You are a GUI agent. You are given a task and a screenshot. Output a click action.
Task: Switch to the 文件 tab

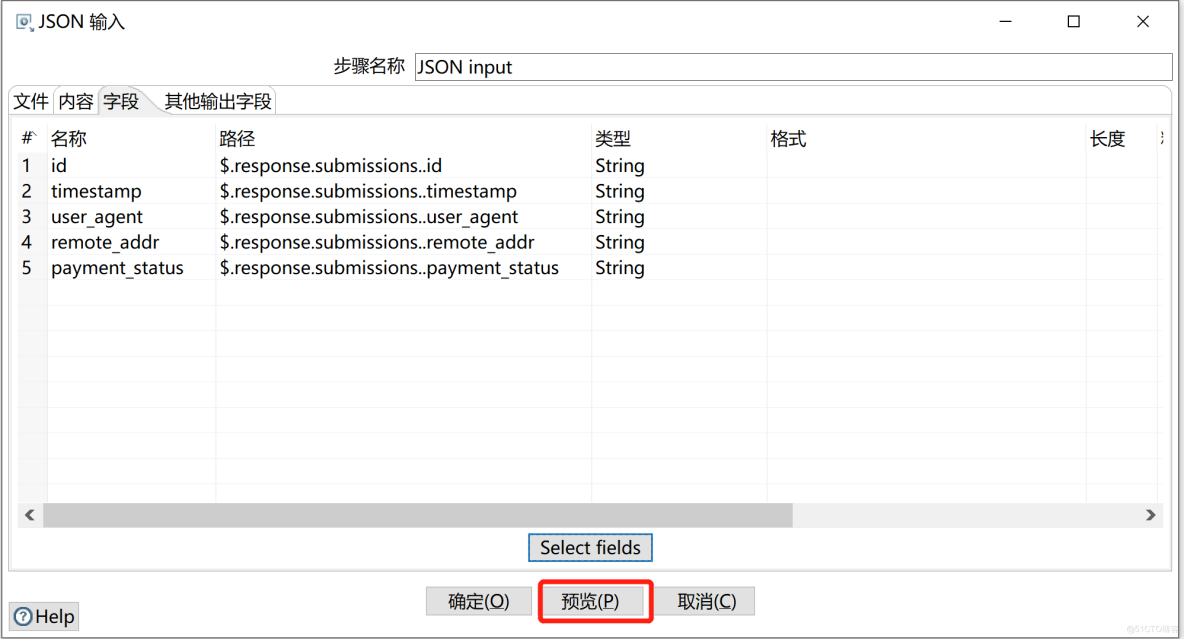[31, 101]
